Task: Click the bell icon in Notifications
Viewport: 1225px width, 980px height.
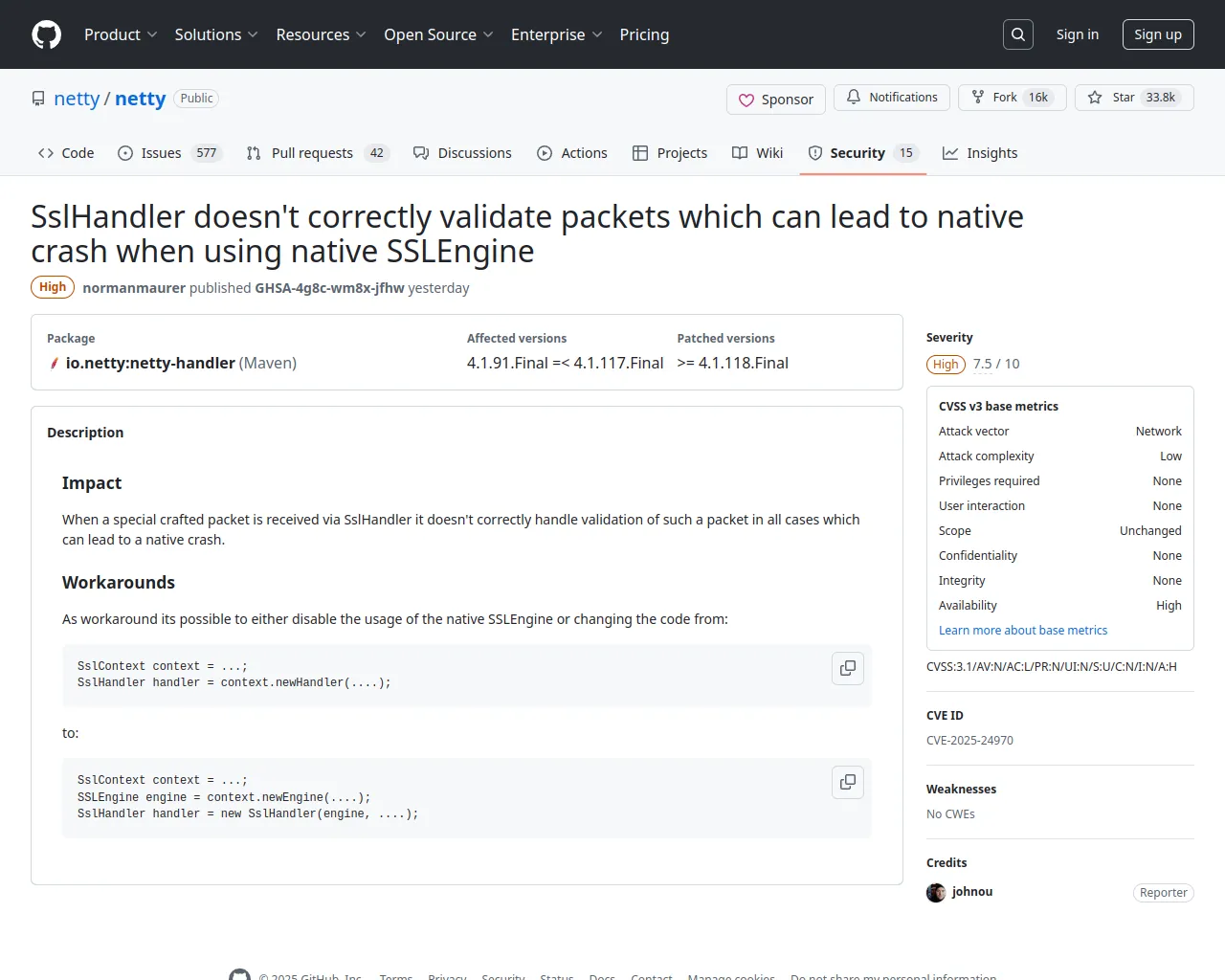Action: pos(854,97)
